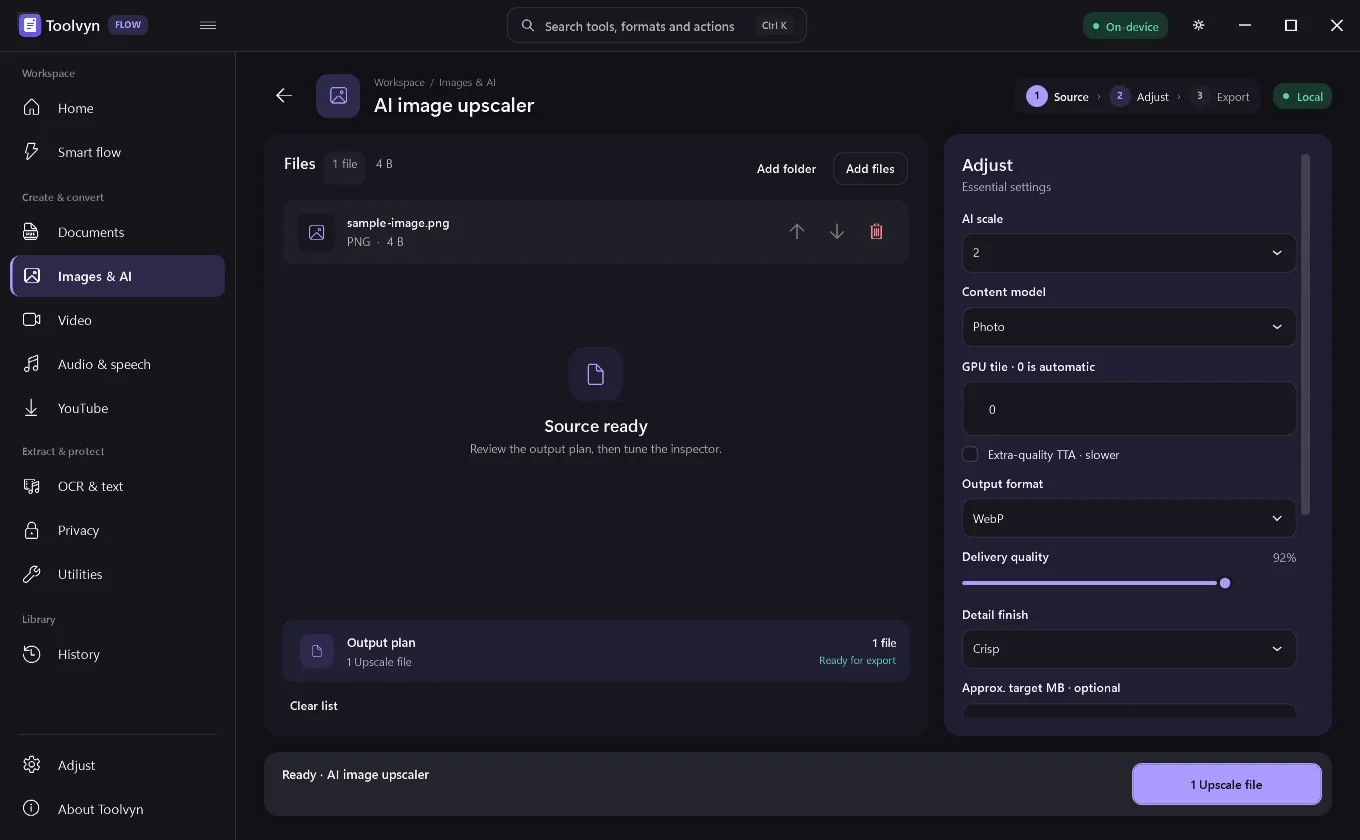Toggle the Local mode indicator

tap(1302, 97)
